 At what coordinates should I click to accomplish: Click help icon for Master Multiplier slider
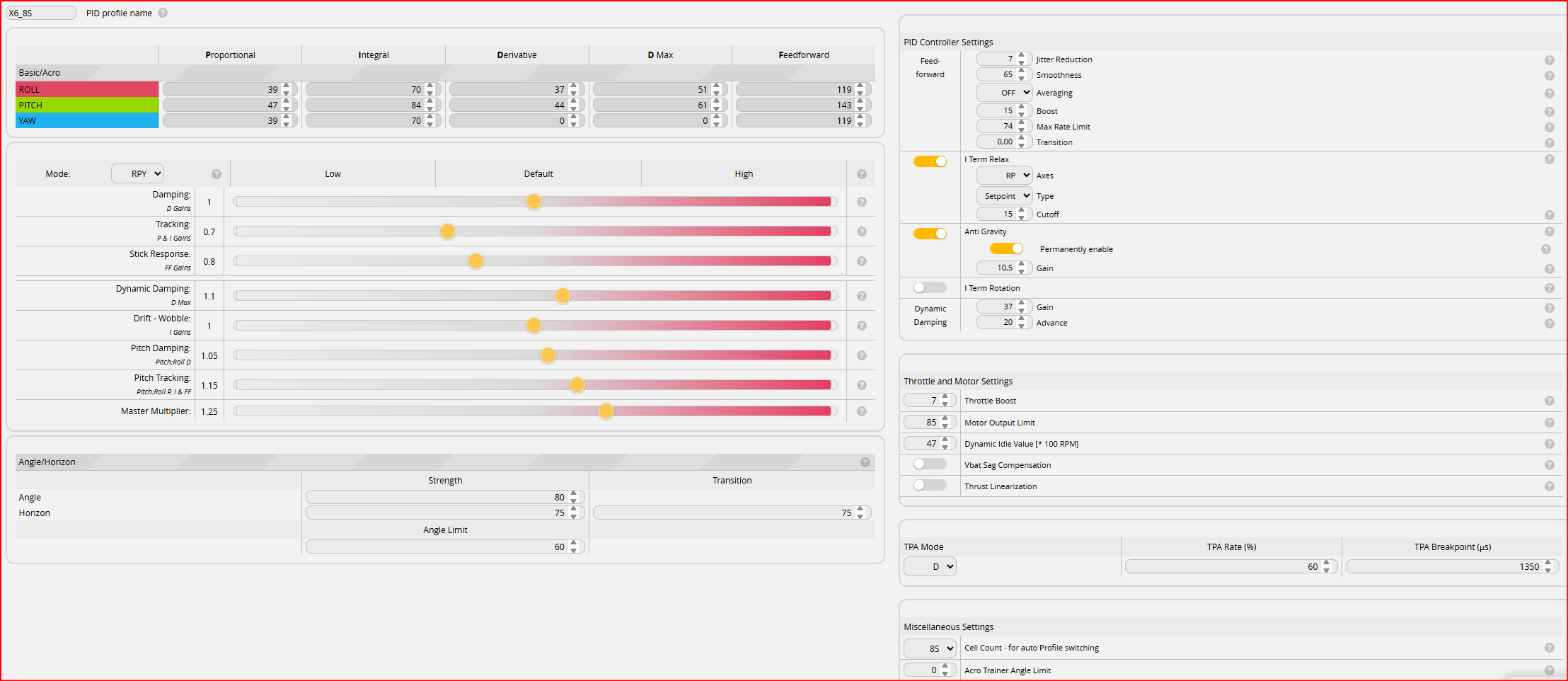(x=862, y=411)
